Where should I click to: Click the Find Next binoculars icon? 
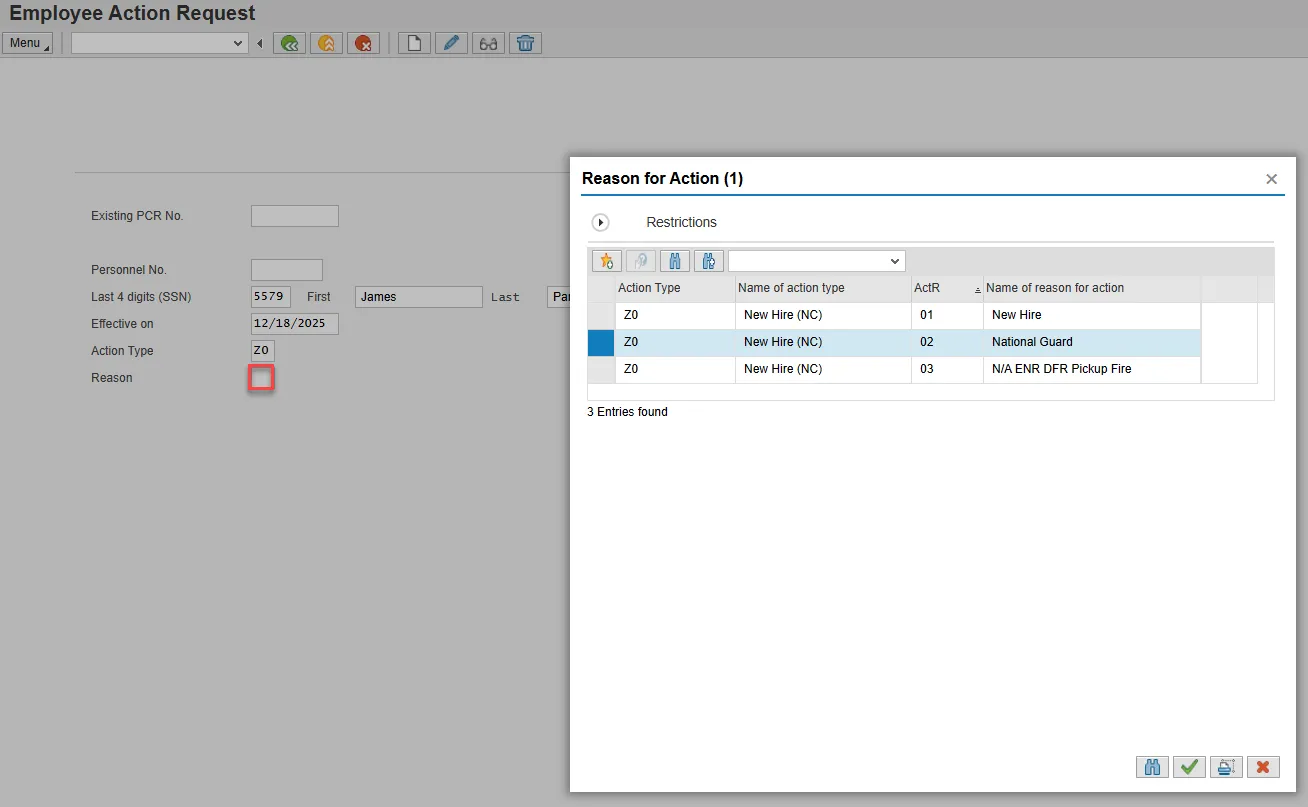[x=708, y=261]
